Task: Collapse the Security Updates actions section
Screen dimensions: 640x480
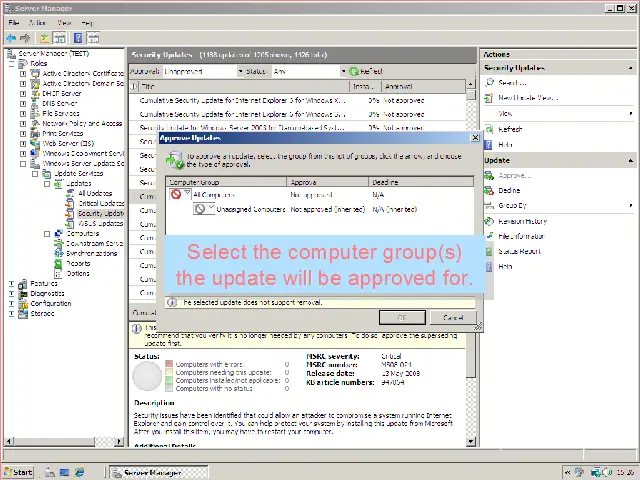Action: pos(631,68)
